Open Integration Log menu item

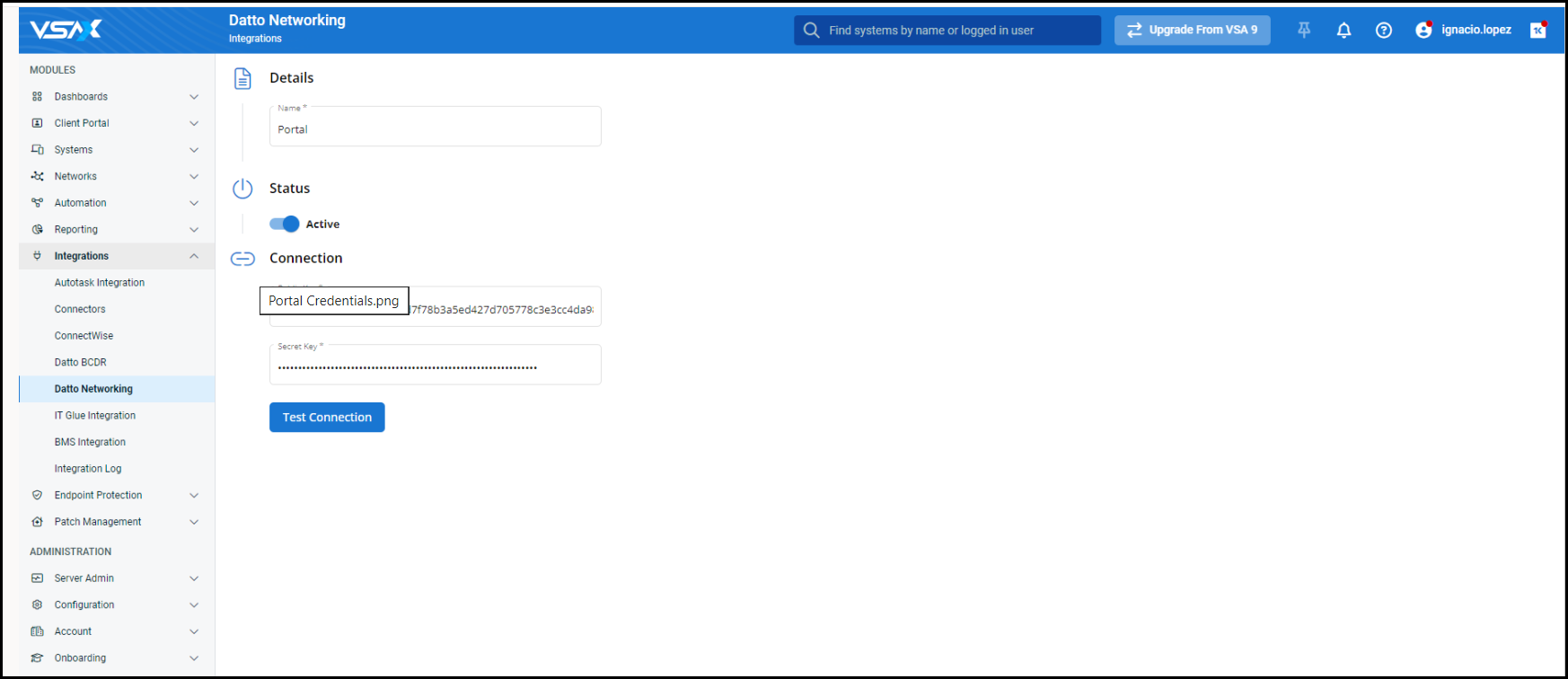117,469
